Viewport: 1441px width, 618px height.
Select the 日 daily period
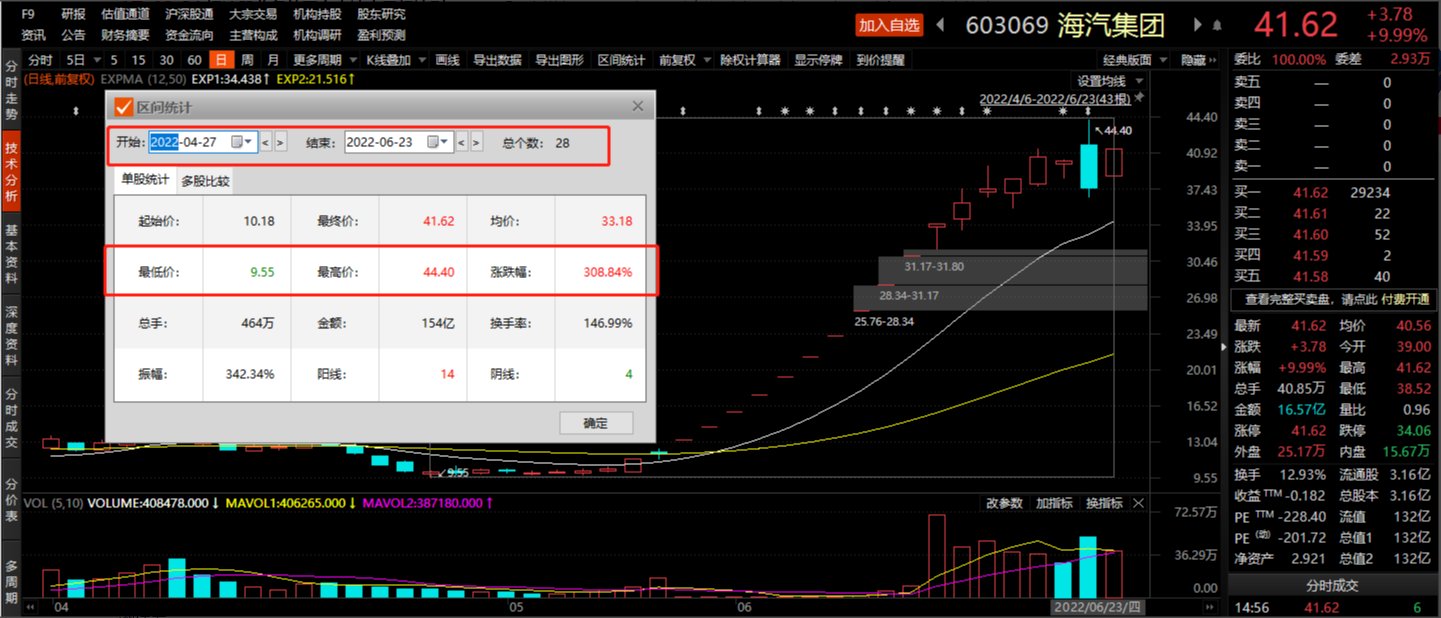pos(223,60)
